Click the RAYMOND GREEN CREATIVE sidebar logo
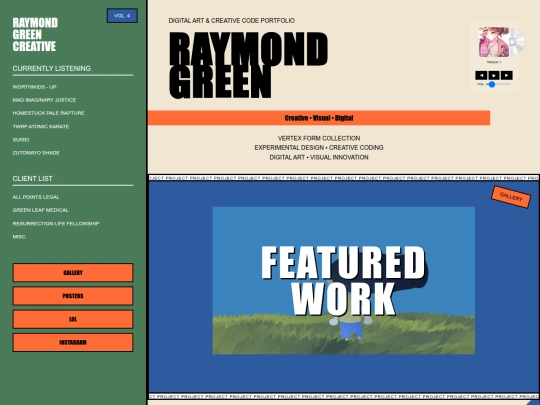This screenshot has width=540, height=405. [35, 34]
